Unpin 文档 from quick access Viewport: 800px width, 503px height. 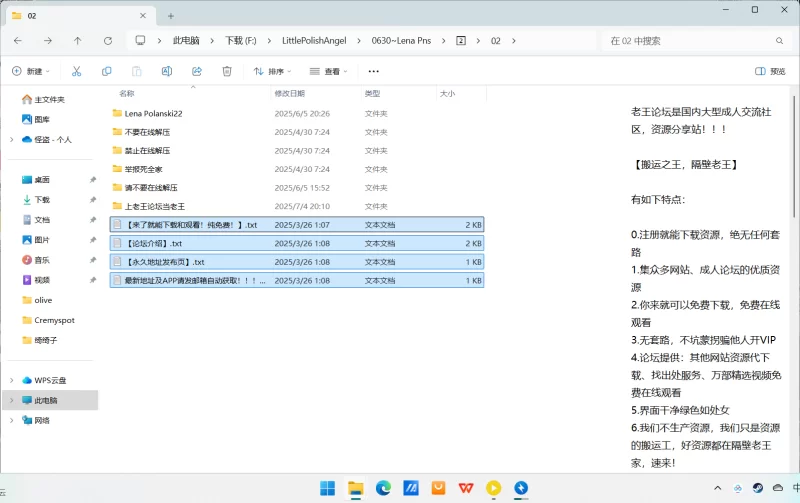pyautogui.click(x=93, y=220)
